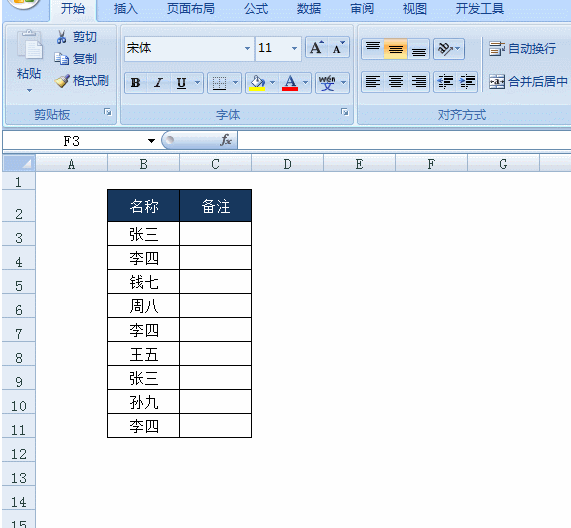
Task: Open the Name Box dropdown arrow
Action: (x=151, y=141)
